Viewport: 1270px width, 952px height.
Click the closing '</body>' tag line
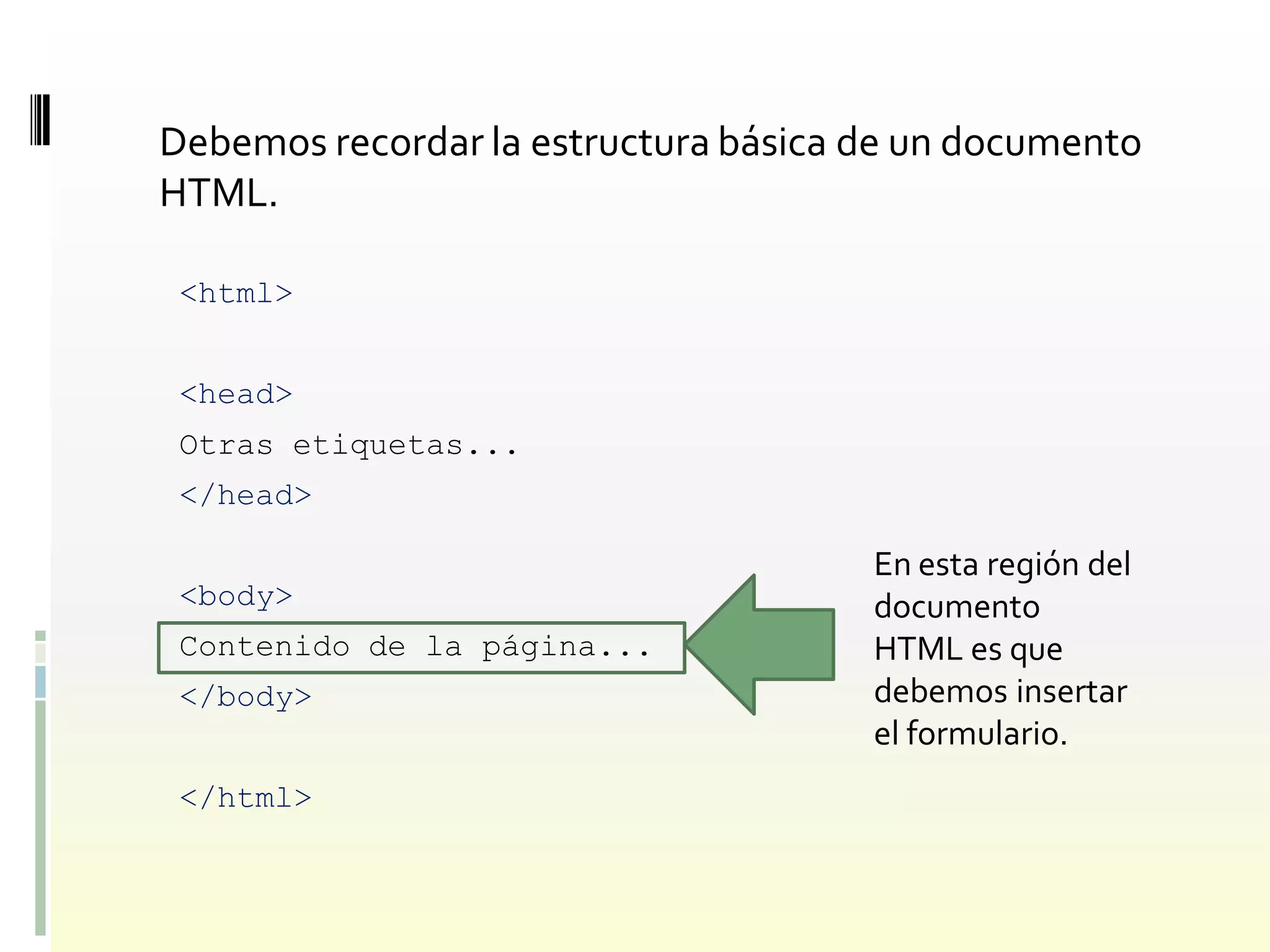pyautogui.click(x=246, y=697)
